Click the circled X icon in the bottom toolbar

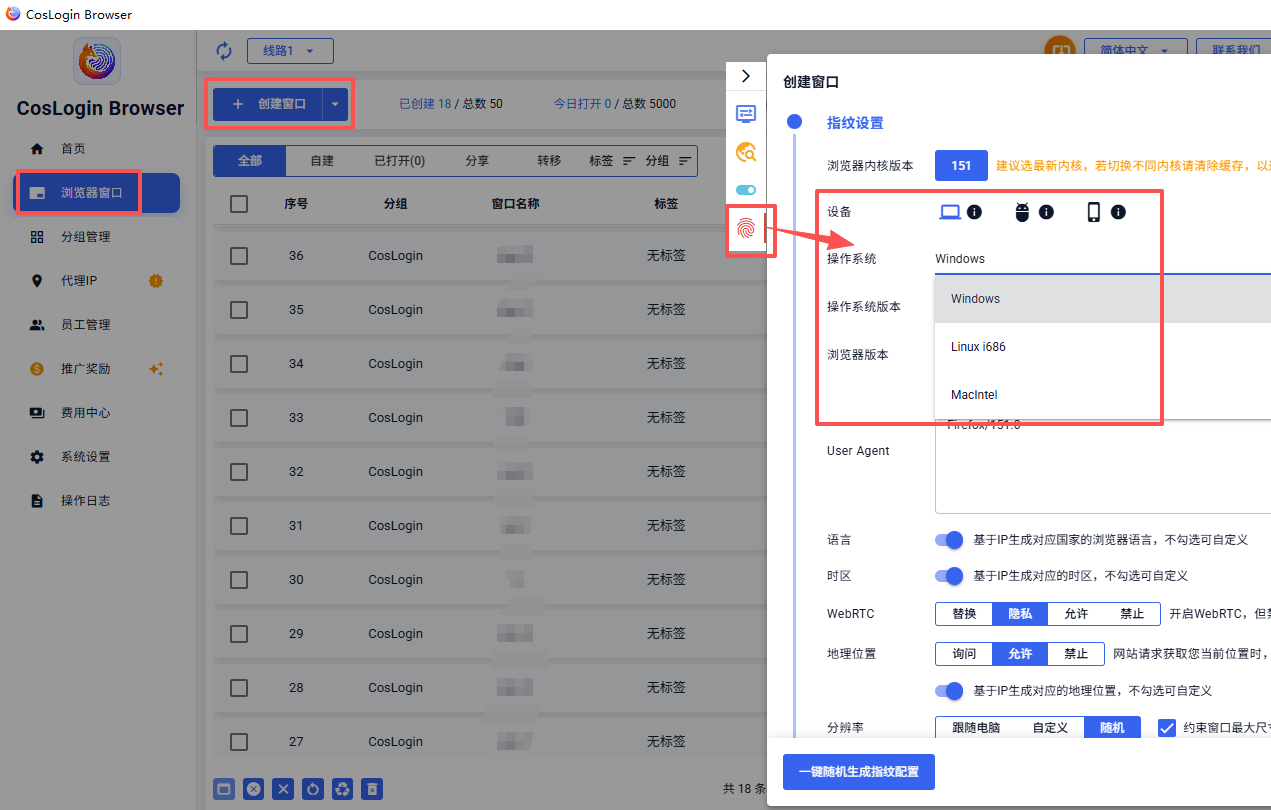coord(254,789)
